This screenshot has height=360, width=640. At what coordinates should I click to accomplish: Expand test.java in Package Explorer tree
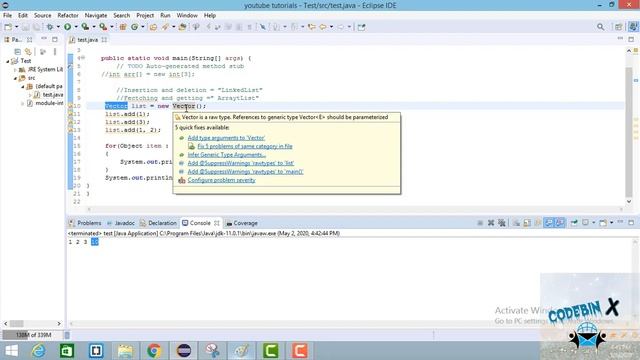coord(30,95)
